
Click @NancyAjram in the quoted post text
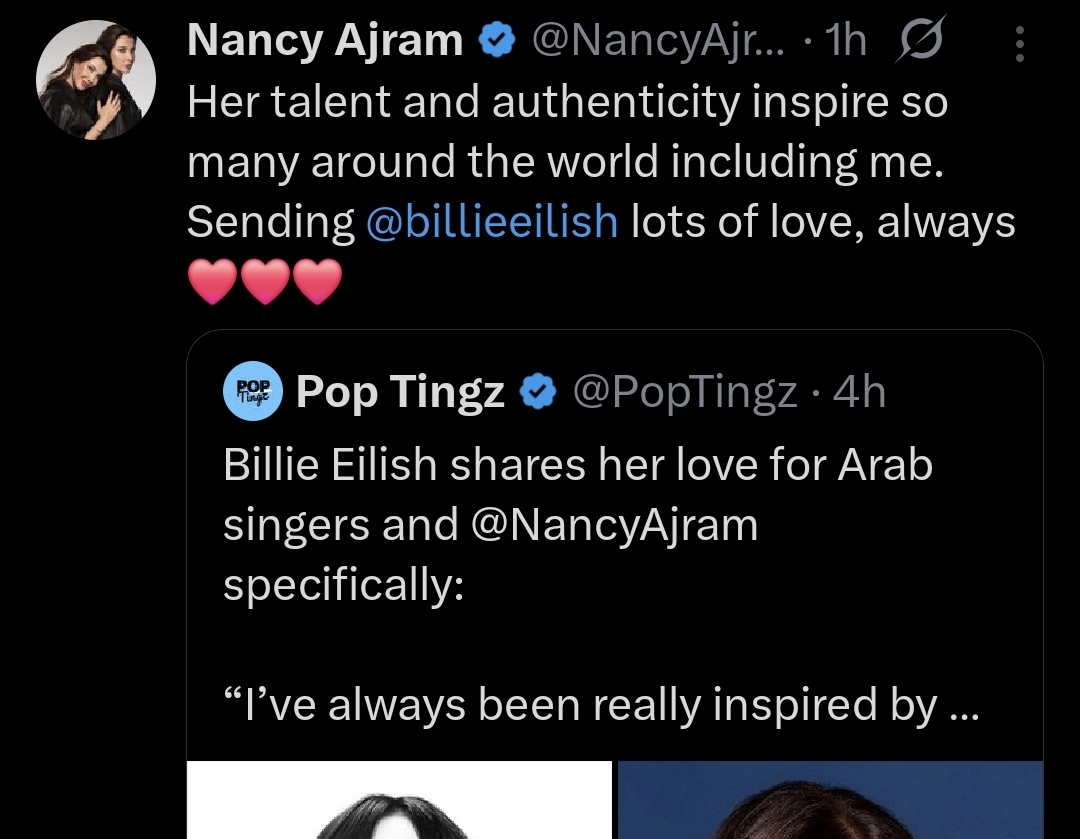point(614,525)
